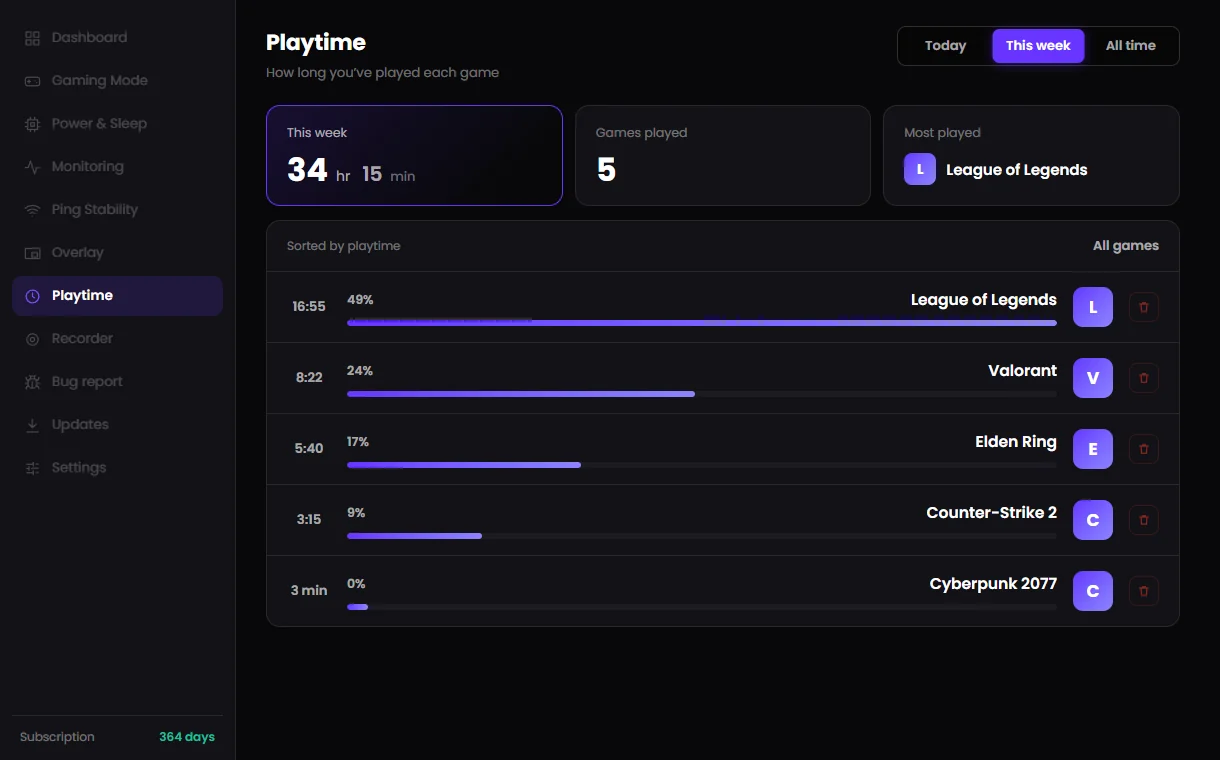
Task: Open the Updates section
Action: click(x=117, y=425)
